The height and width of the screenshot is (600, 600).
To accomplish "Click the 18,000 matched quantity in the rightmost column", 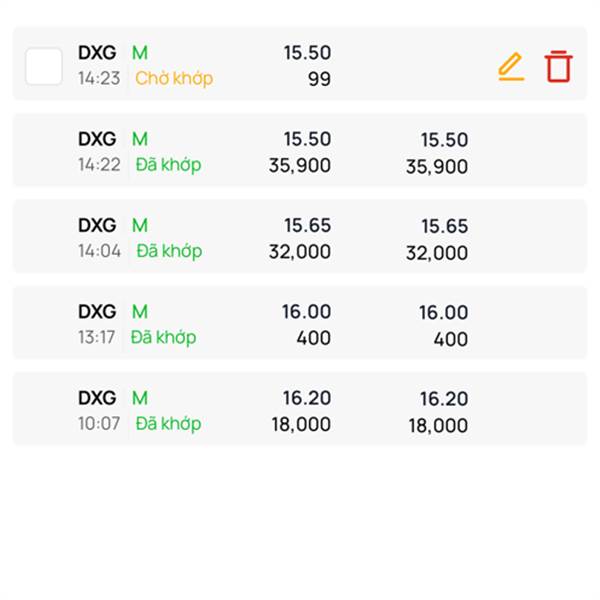I will (438, 425).
